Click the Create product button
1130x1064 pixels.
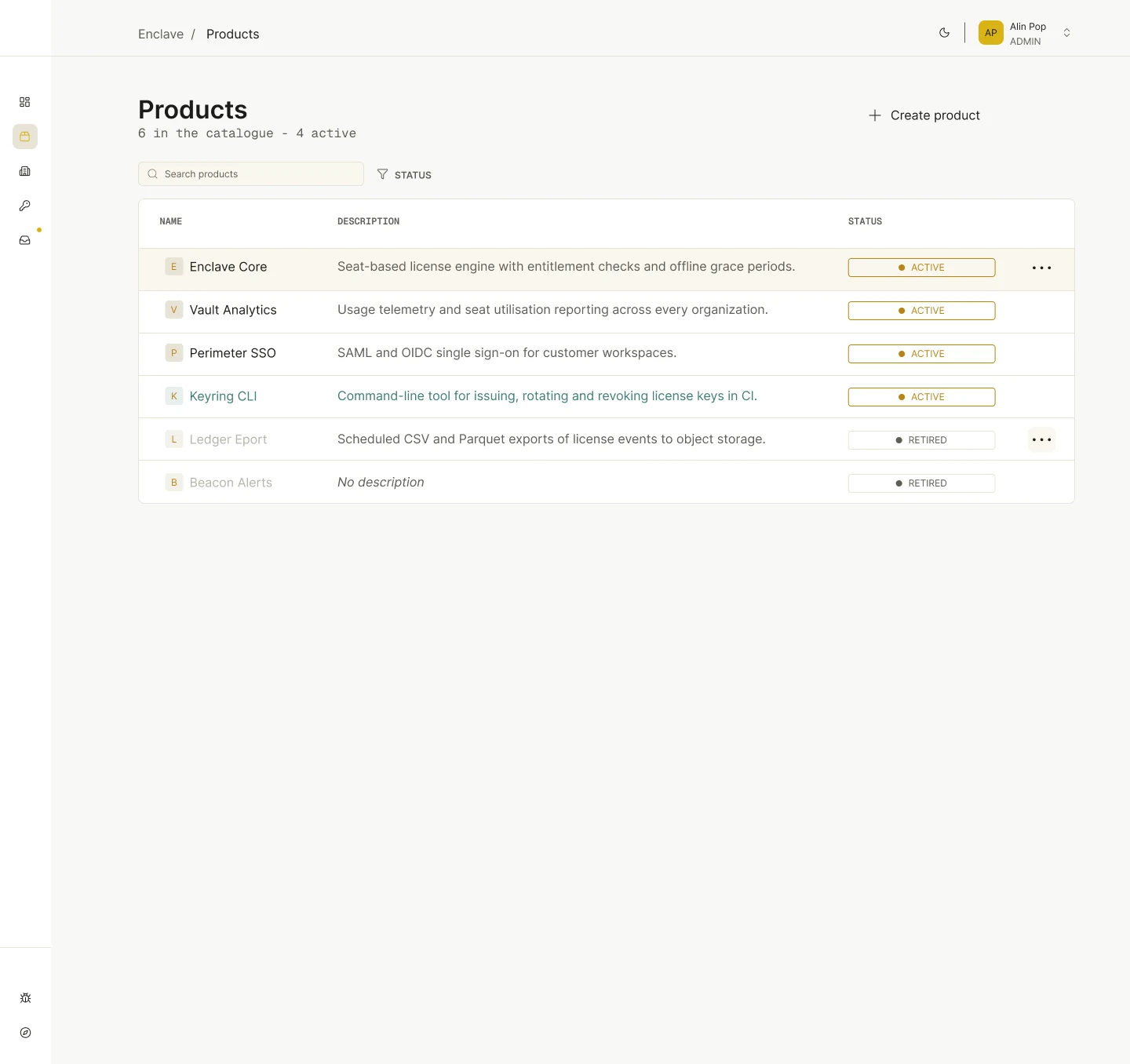[924, 115]
